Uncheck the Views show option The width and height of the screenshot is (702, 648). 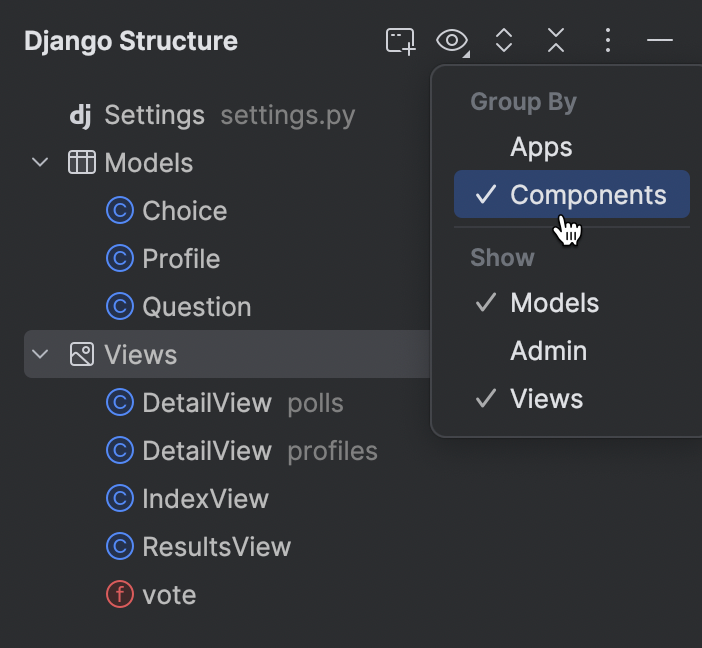tap(546, 399)
